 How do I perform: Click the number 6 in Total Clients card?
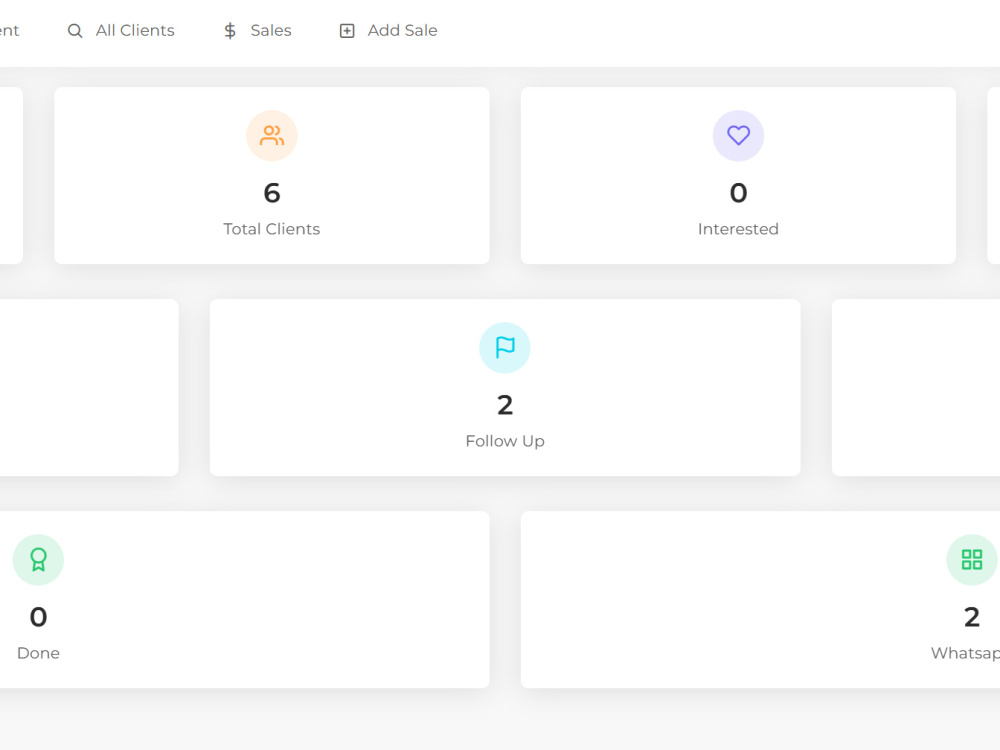pos(272,193)
